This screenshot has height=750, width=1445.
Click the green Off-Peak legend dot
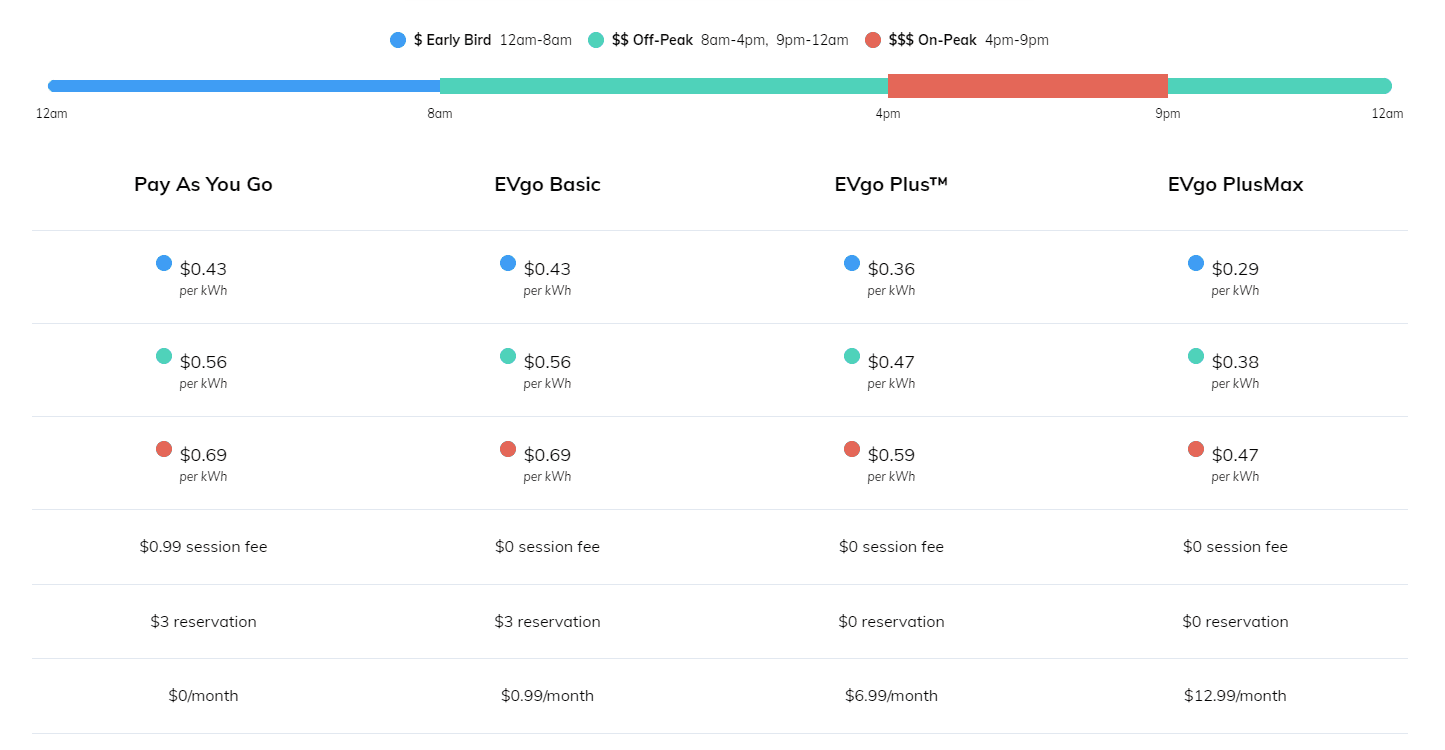[x=596, y=40]
